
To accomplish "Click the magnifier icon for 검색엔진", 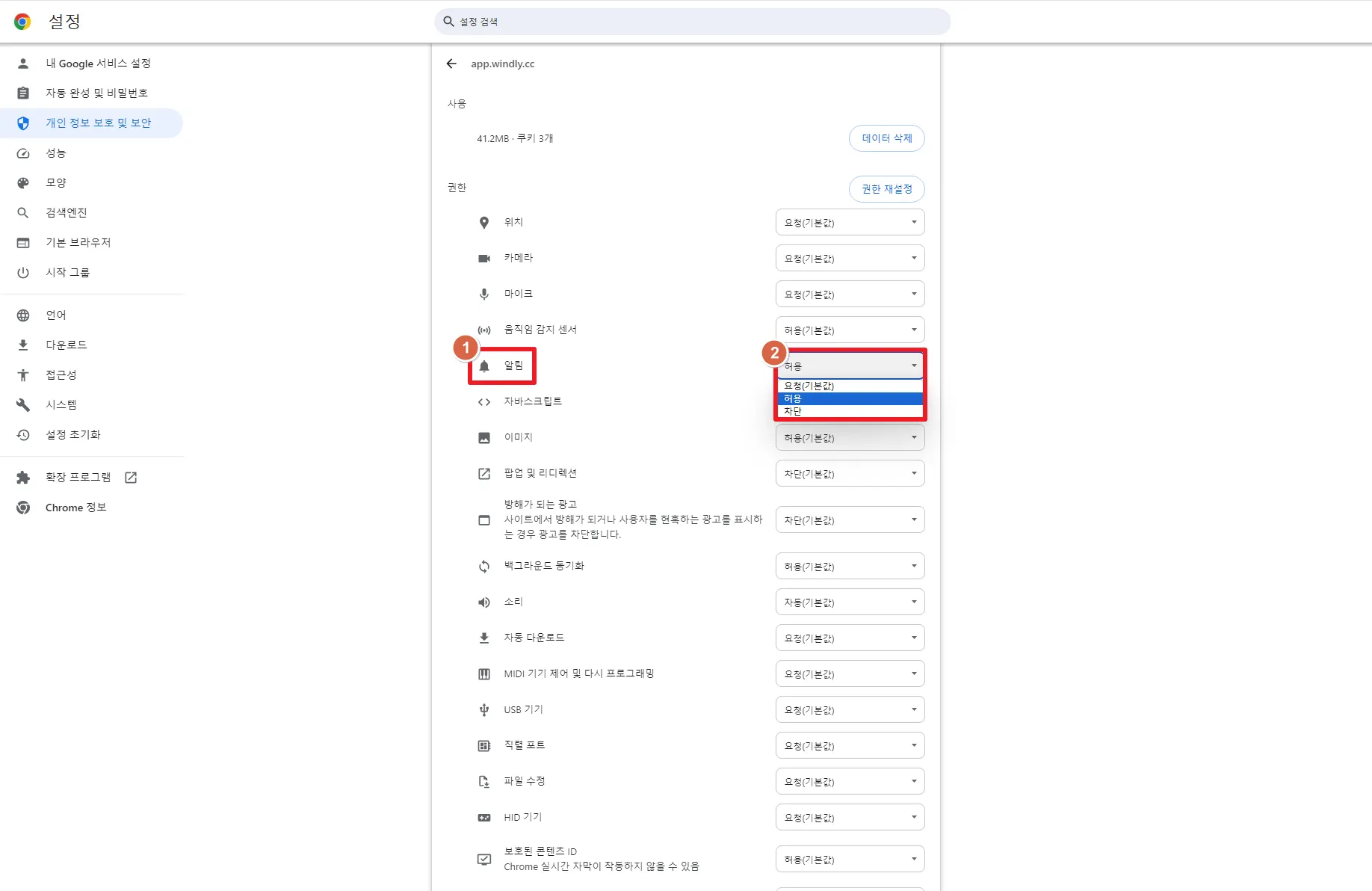I will click(x=23, y=213).
